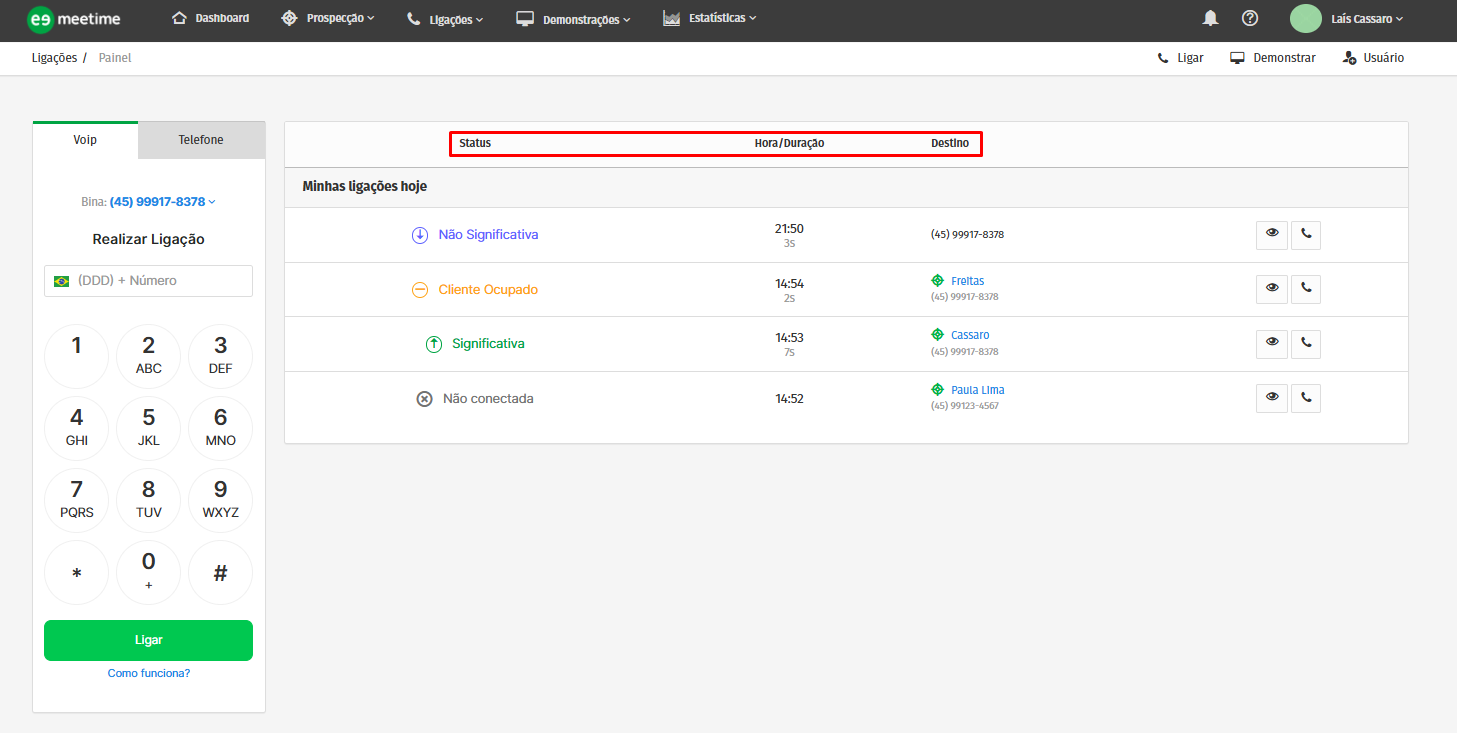Click the Não conectada status icon

point(425,399)
